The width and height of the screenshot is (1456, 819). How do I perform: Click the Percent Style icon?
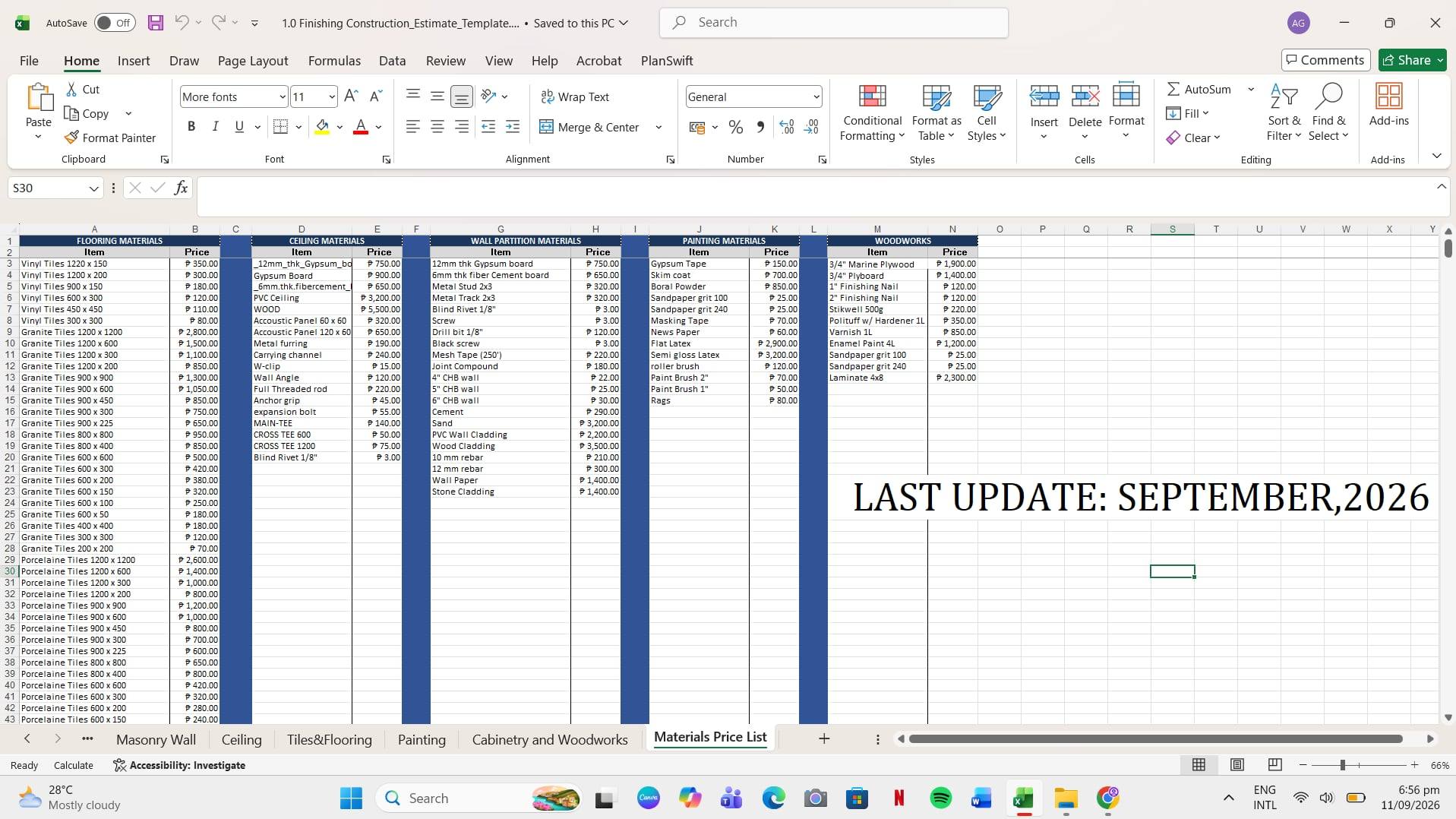735,127
